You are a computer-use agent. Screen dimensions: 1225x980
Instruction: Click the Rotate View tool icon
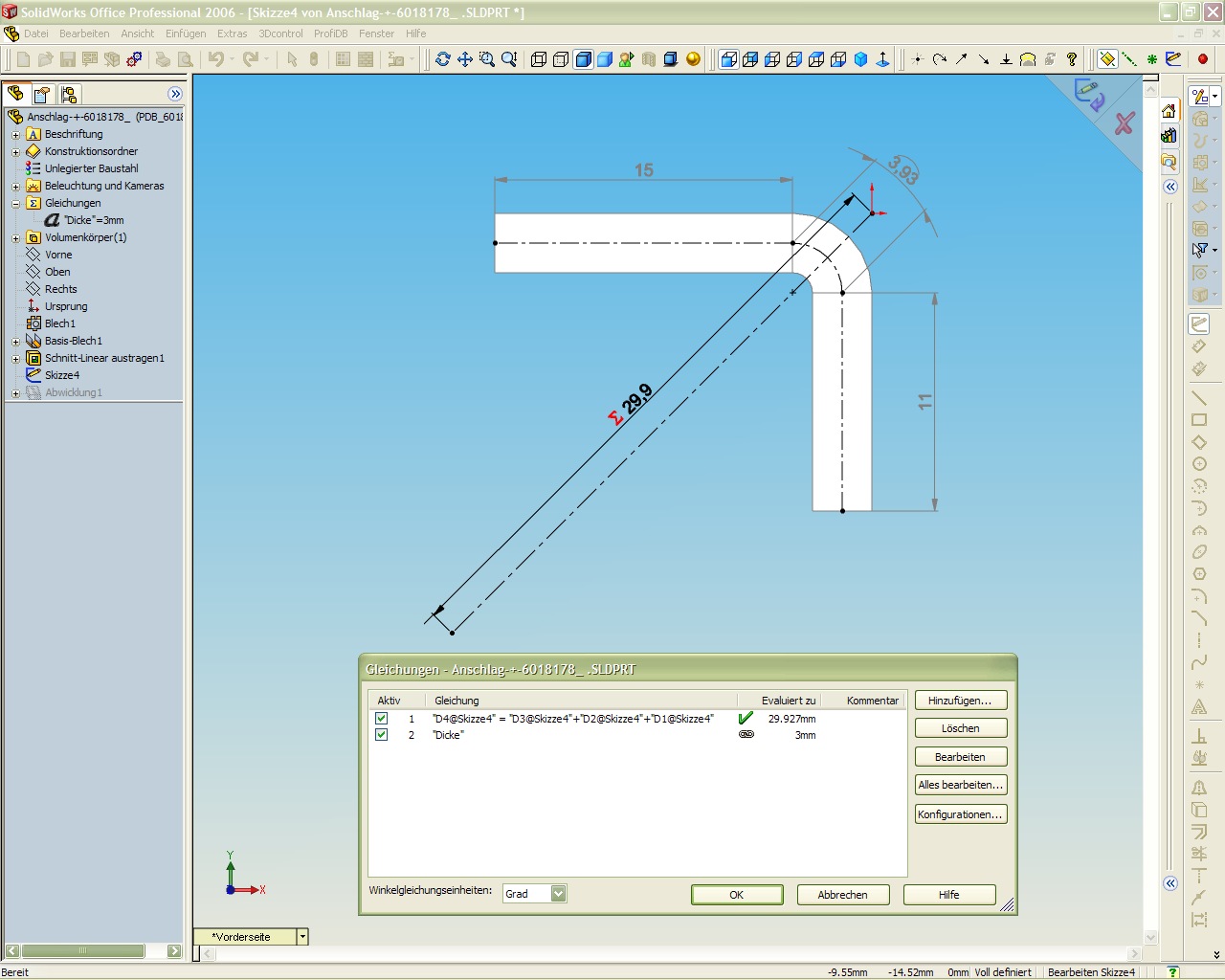point(442,59)
